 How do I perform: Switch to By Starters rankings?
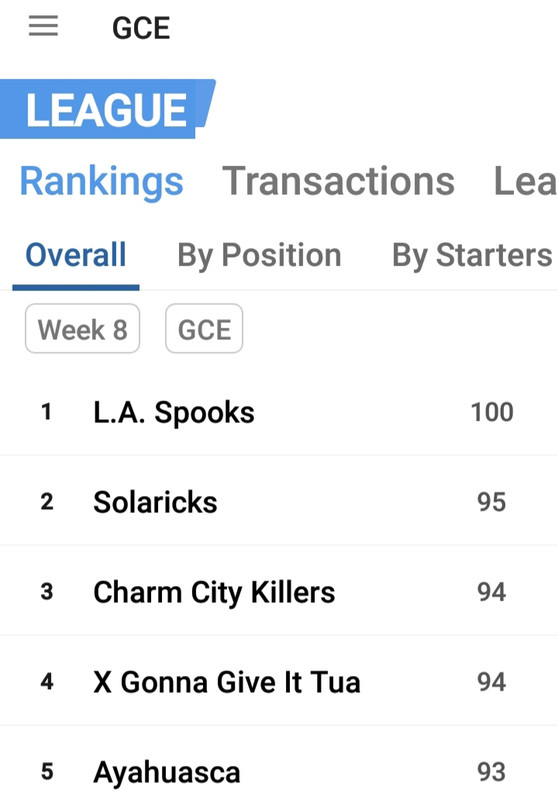tap(472, 255)
